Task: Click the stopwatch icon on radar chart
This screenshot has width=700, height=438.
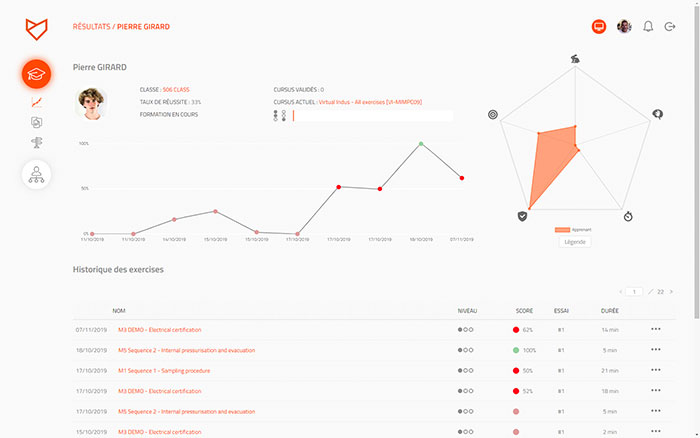Action: point(627,215)
